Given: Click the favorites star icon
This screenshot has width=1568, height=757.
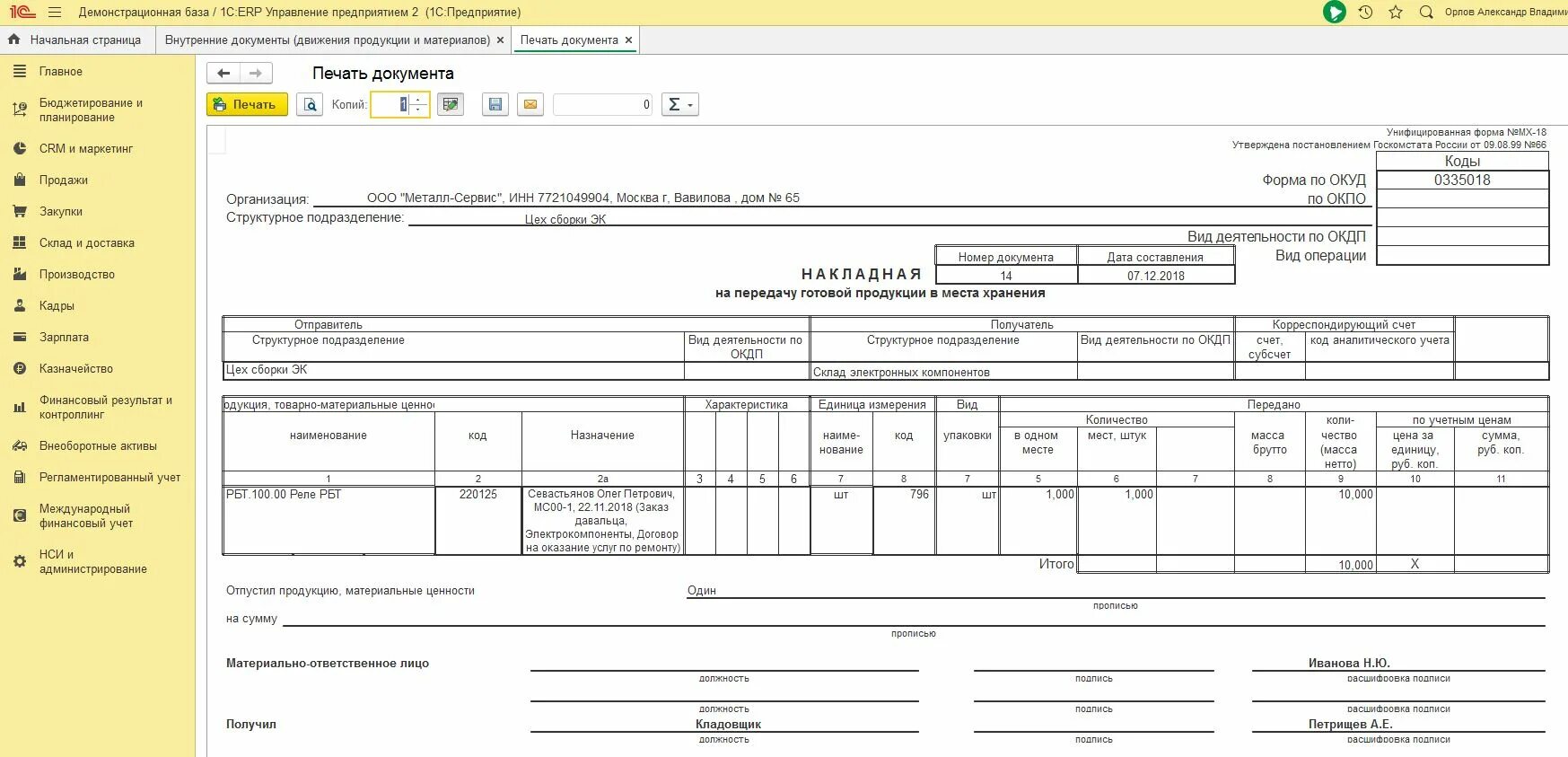Looking at the screenshot, I should pyautogui.click(x=1396, y=13).
